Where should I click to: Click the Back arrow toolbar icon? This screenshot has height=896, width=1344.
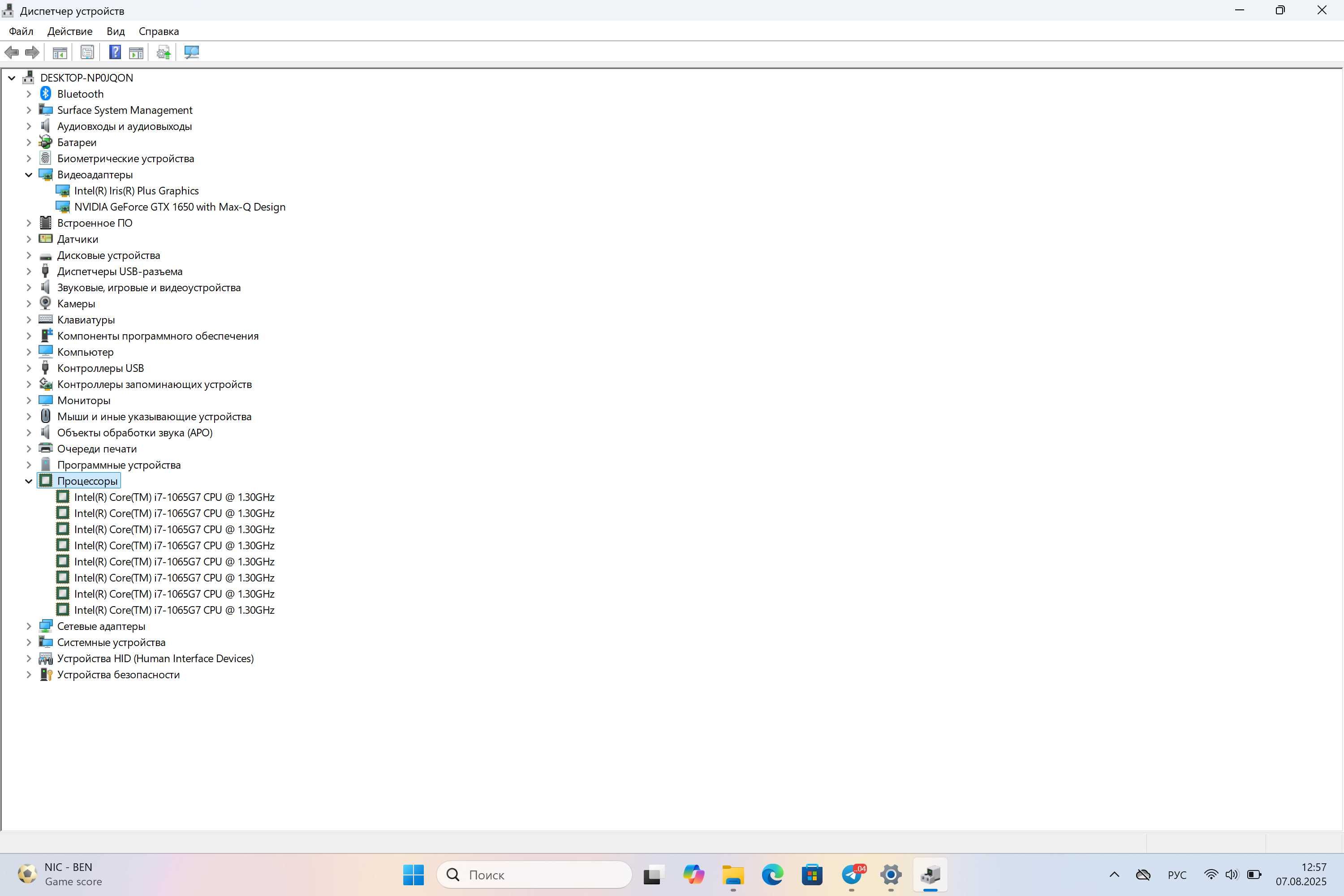[x=12, y=52]
